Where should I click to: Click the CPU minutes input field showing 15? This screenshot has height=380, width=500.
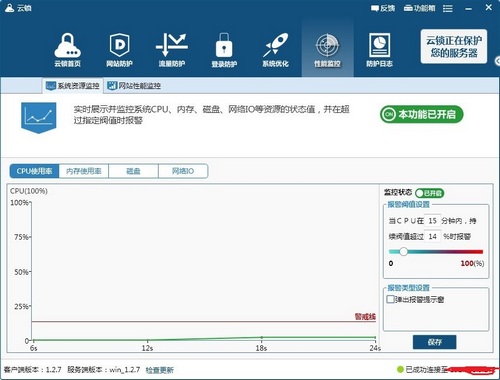point(432,221)
